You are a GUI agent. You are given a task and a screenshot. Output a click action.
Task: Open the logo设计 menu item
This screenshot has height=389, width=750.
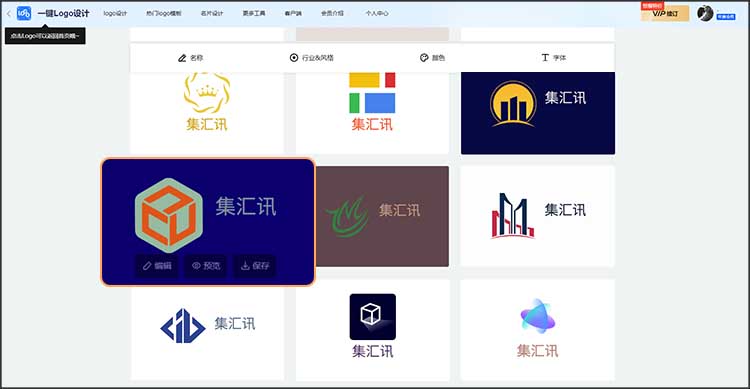(115, 13)
